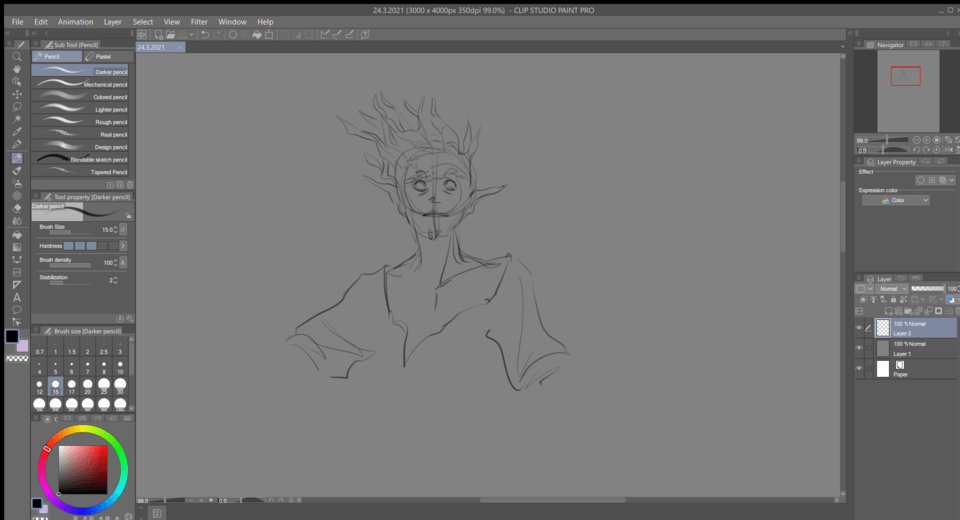Open brush size dynamics dropdown button
This screenshot has width=960, height=520.
(x=123, y=229)
